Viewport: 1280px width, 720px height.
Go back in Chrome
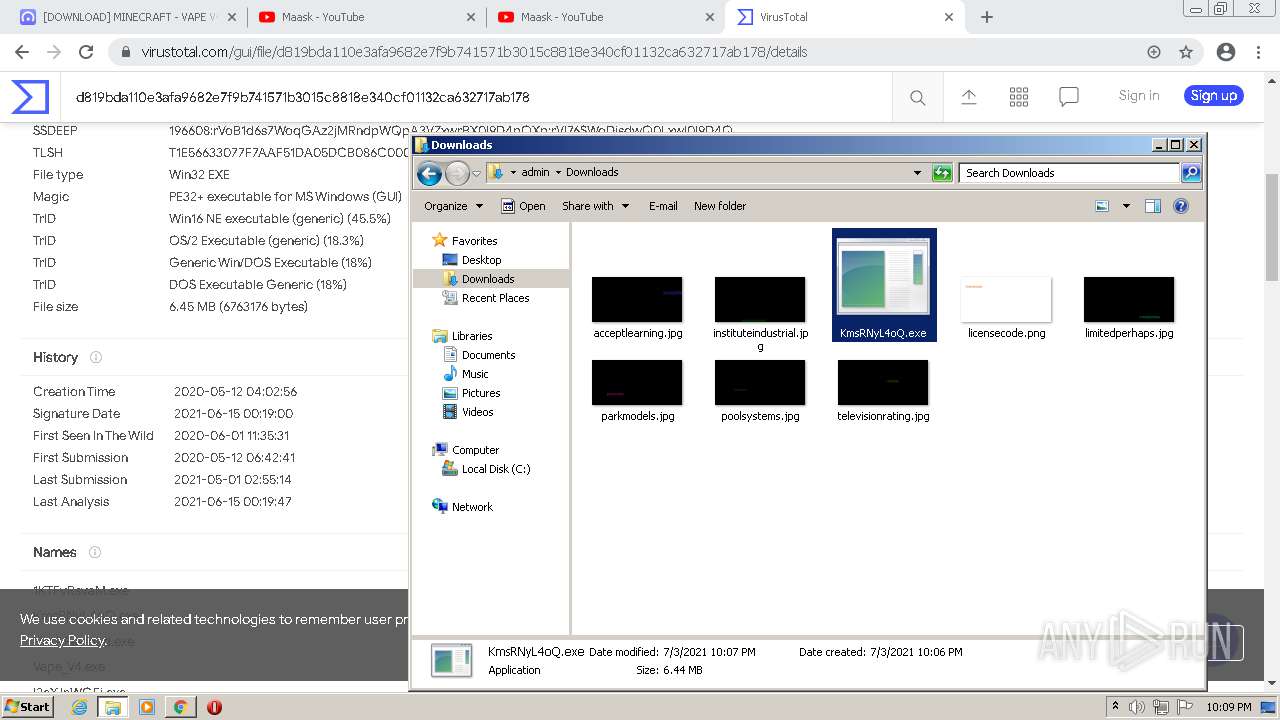[22, 52]
